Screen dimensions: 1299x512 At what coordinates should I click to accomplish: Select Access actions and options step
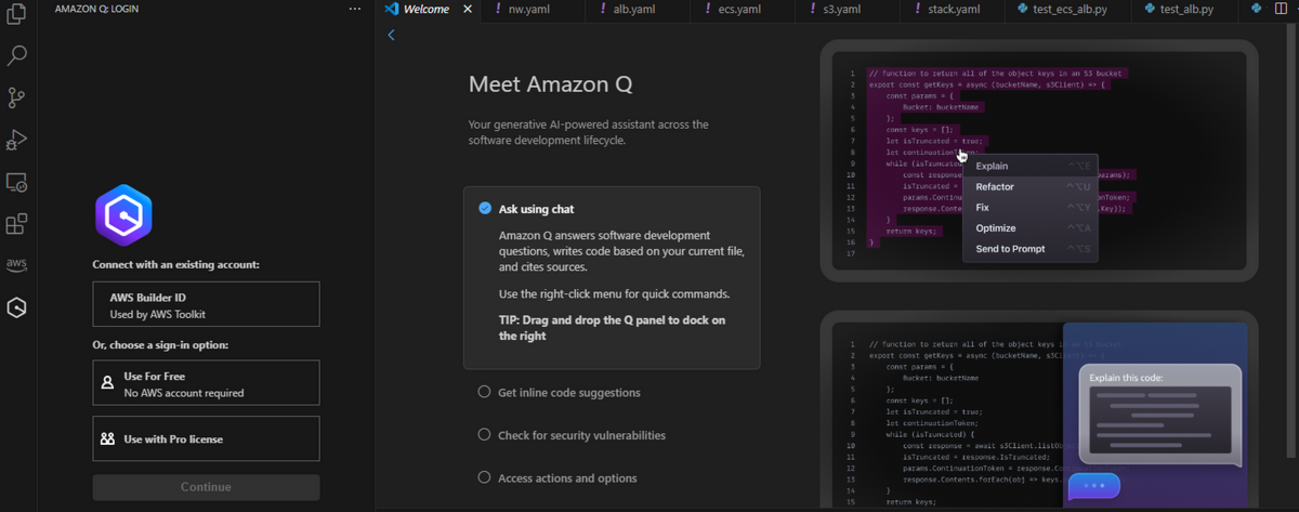567,479
